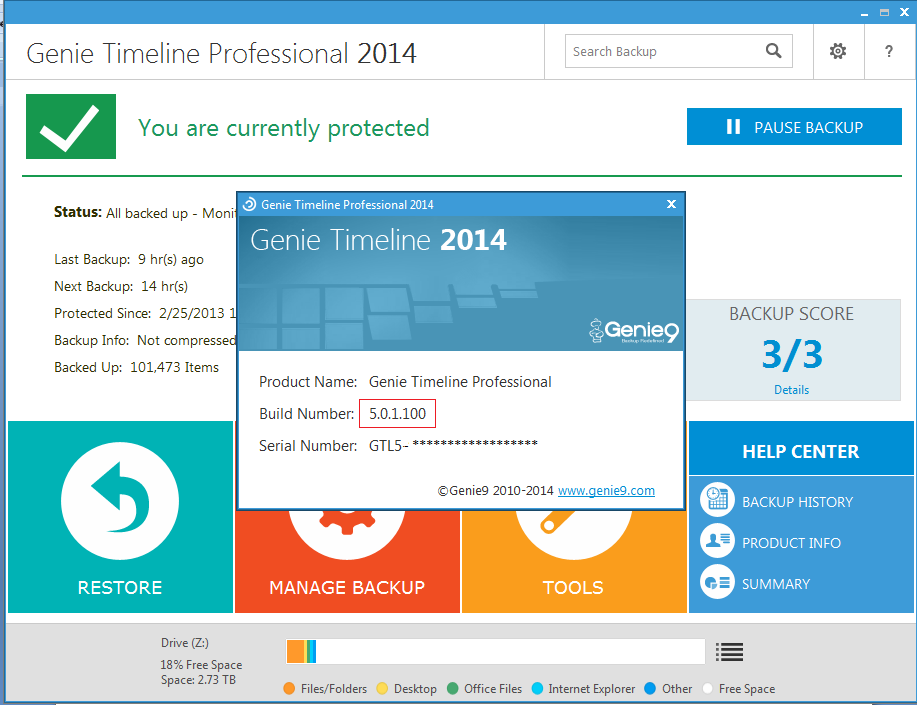Click the 'Last Backup: 9 hr(s) ago' line
Image resolution: width=917 pixels, height=705 pixels.
click(x=129, y=260)
